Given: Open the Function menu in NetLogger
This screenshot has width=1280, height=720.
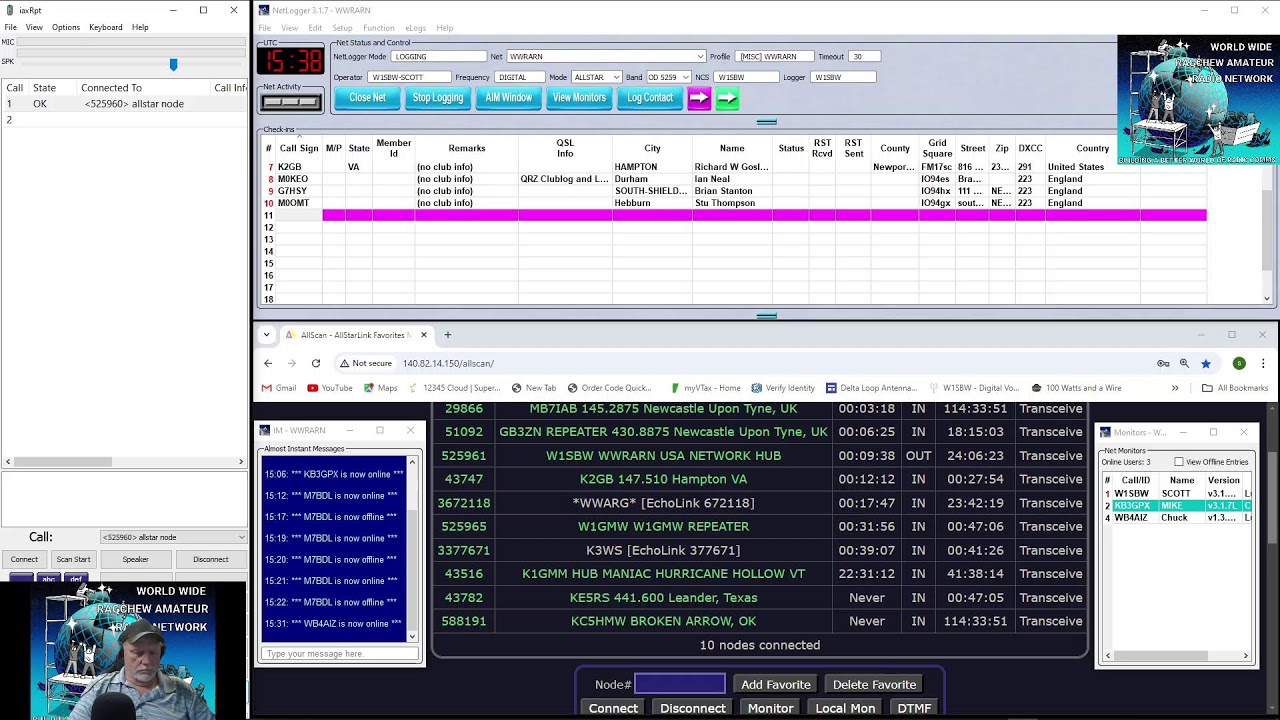Looking at the screenshot, I should (x=378, y=28).
